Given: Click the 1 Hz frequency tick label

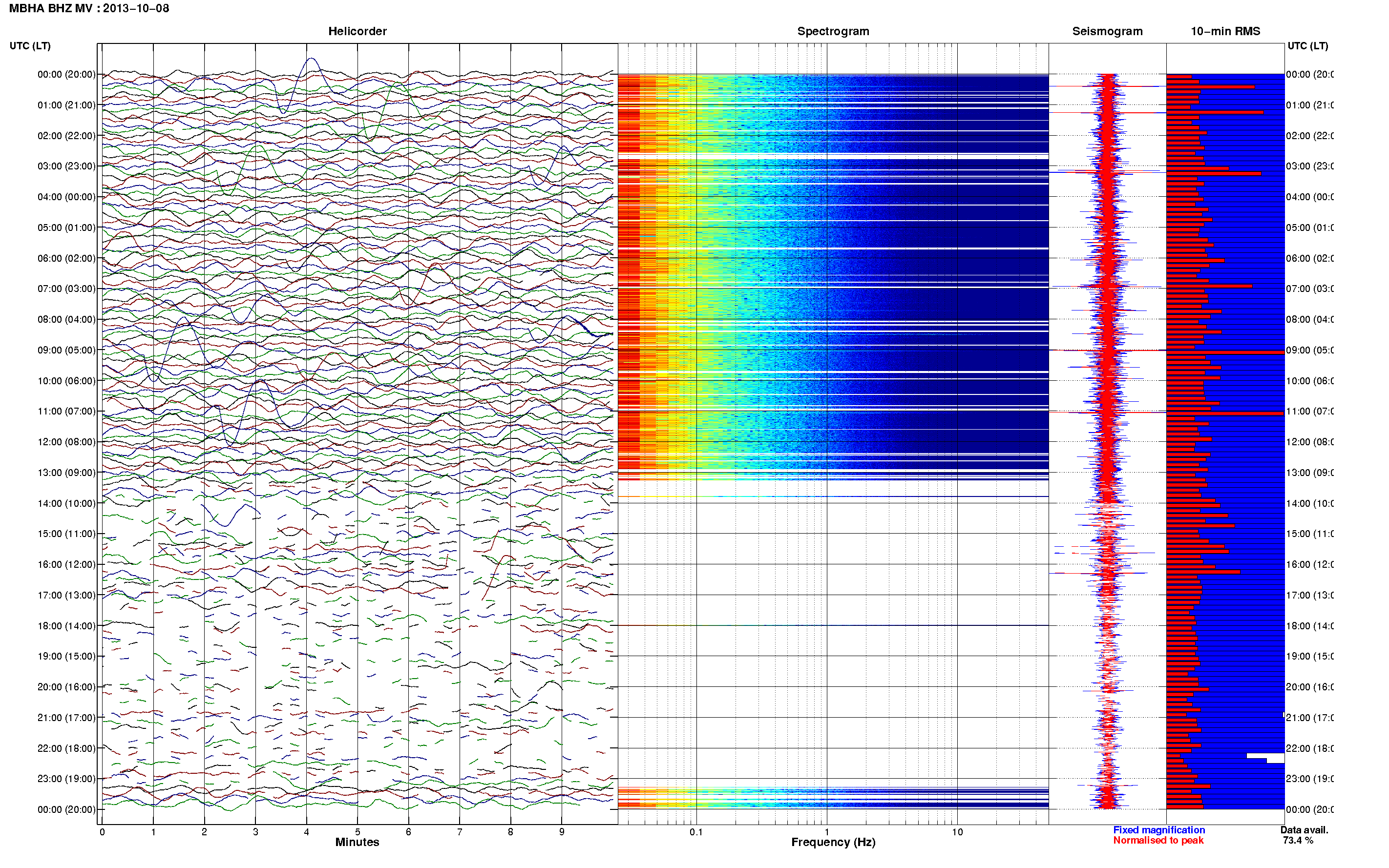Looking at the screenshot, I should click(x=827, y=832).
